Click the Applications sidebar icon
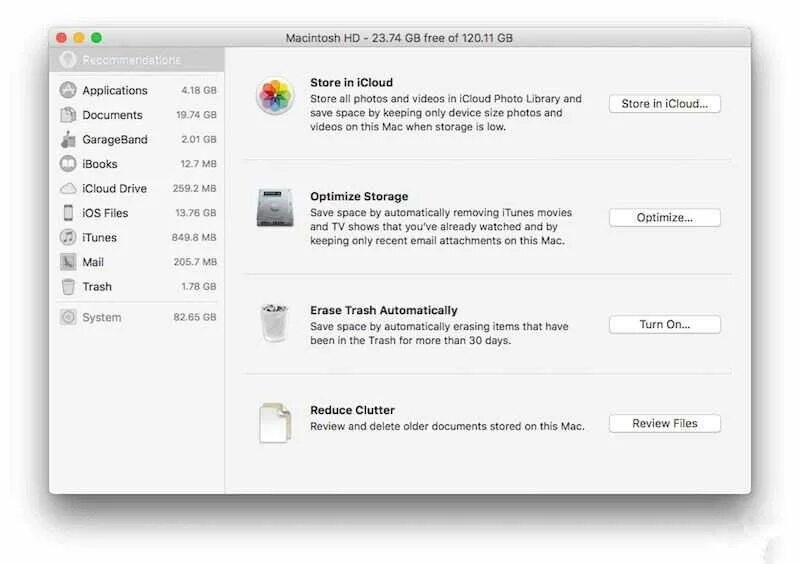Screen dimensions: 800x564 coord(68,90)
